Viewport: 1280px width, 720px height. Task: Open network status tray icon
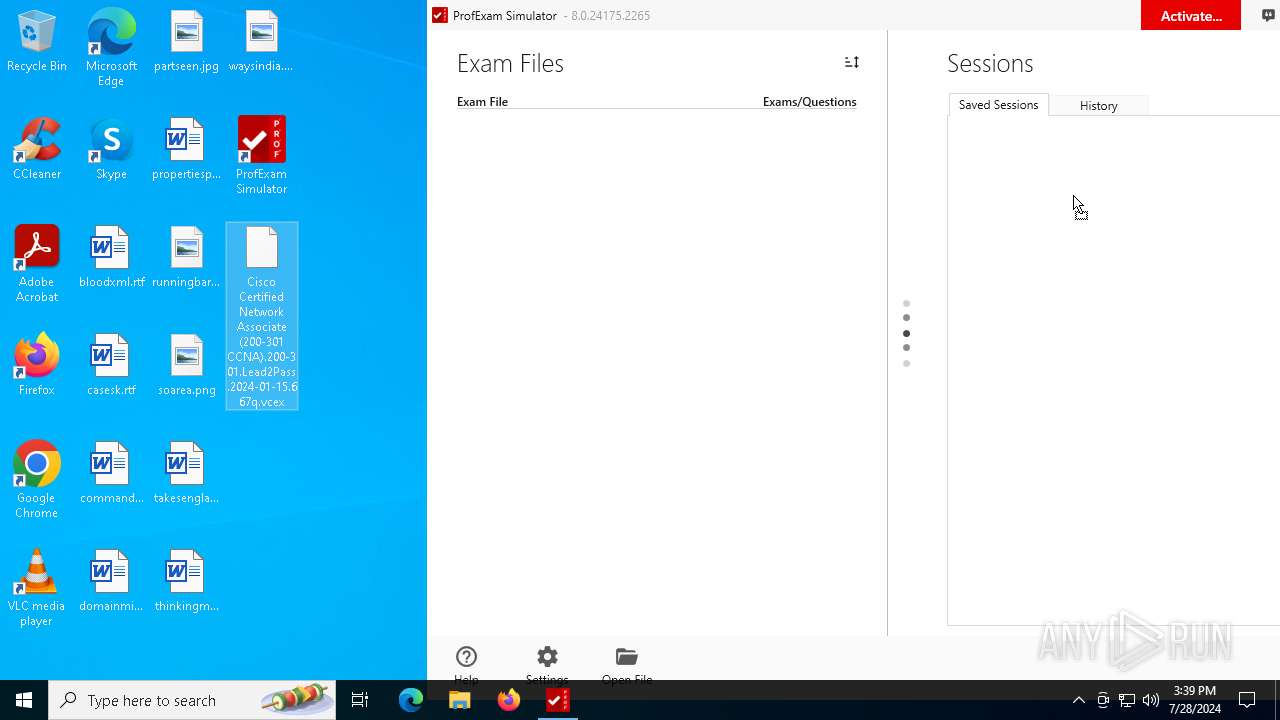(1127, 700)
